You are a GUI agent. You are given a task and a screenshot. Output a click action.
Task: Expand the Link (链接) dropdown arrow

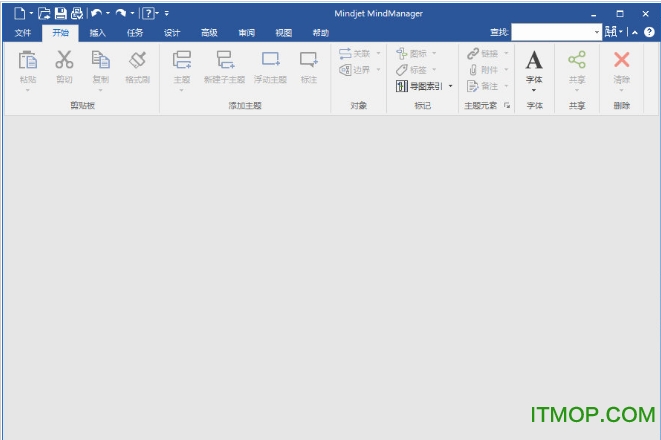point(506,53)
